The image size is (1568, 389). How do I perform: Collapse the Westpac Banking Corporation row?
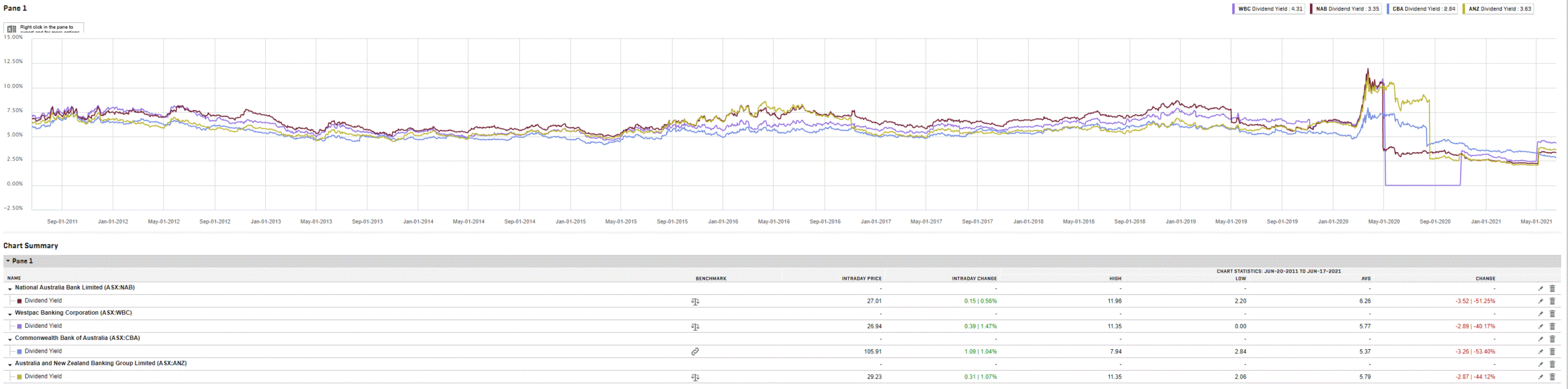(10, 314)
